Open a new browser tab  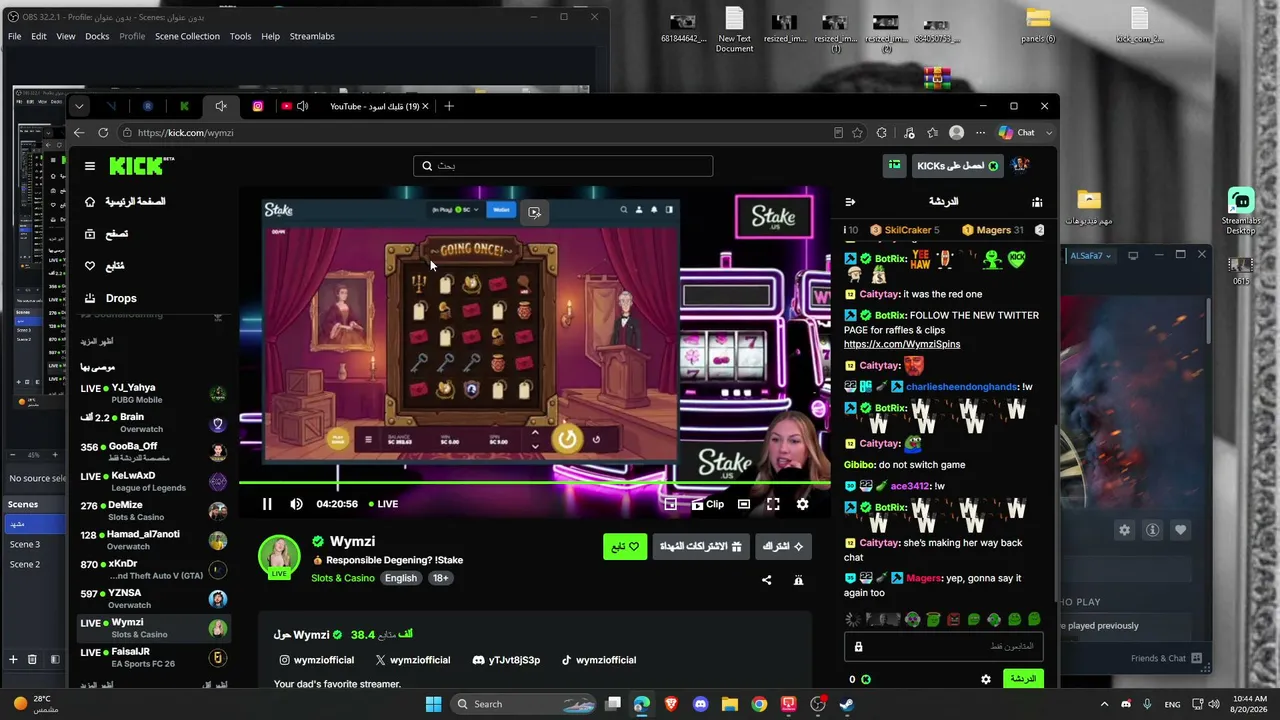[x=449, y=106]
